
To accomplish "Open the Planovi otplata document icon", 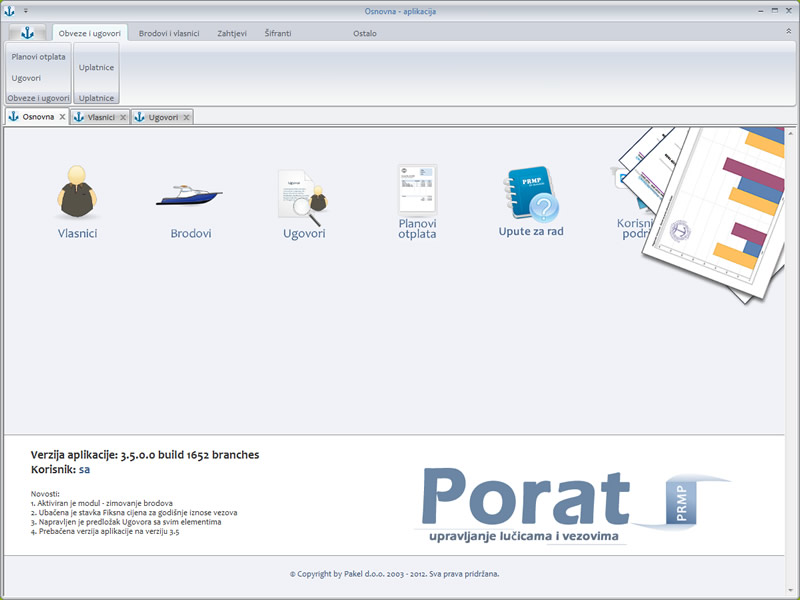I will (x=417, y=189).
